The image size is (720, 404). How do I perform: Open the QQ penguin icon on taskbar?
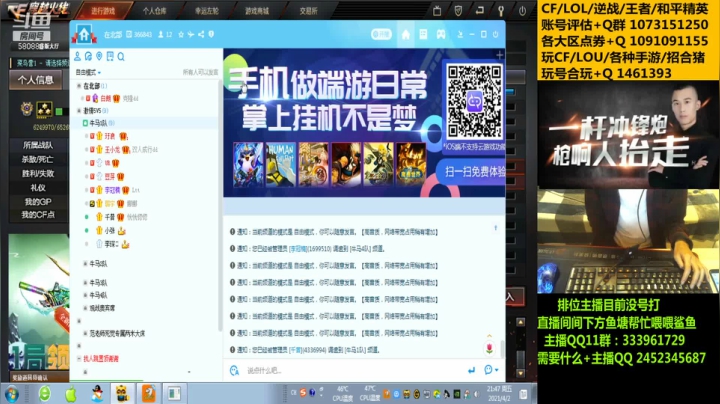tap(97, 394)
